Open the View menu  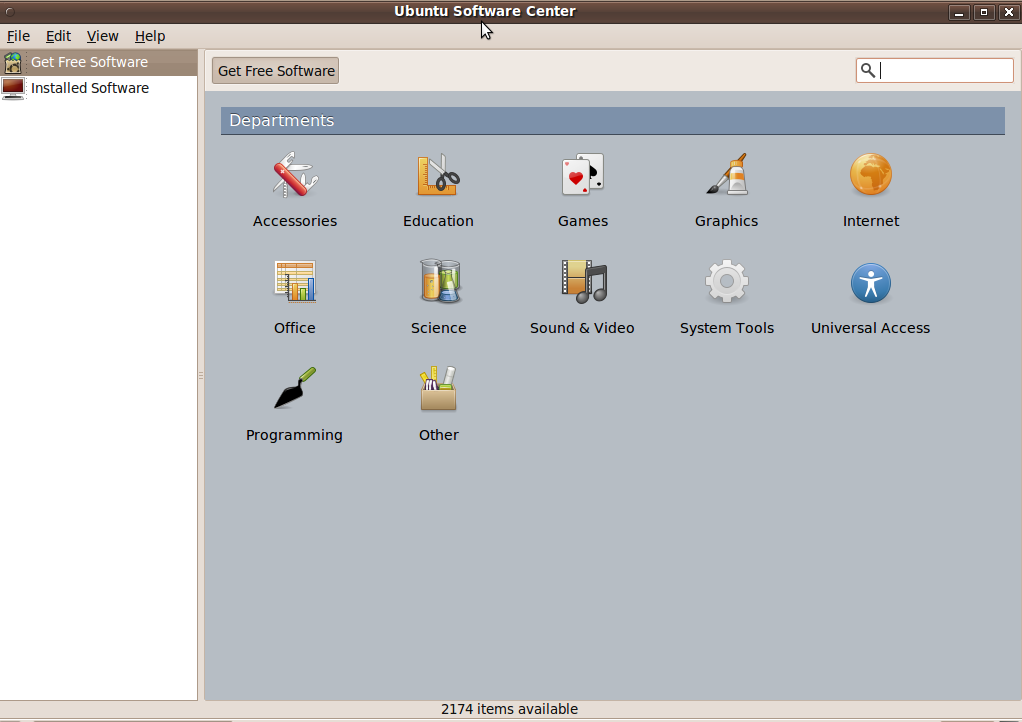[102, 36]
